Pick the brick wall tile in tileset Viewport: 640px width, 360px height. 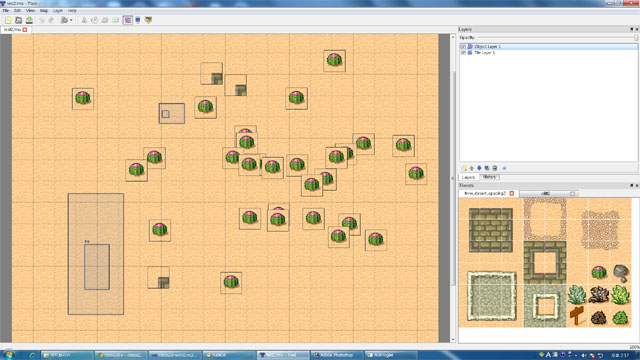pos(491,230)
